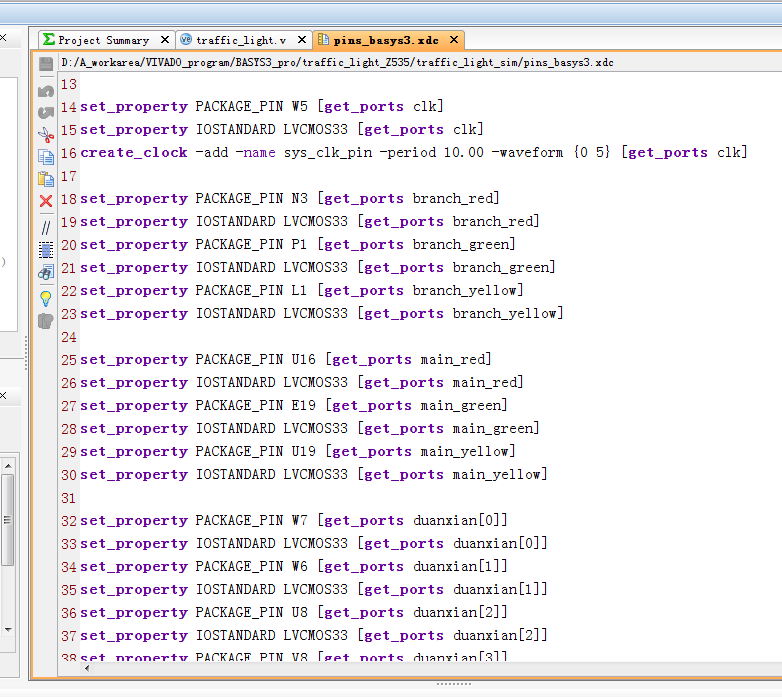Copy selected text using the toolbar
Screen dimensions: 782x697
coord(46,157)
